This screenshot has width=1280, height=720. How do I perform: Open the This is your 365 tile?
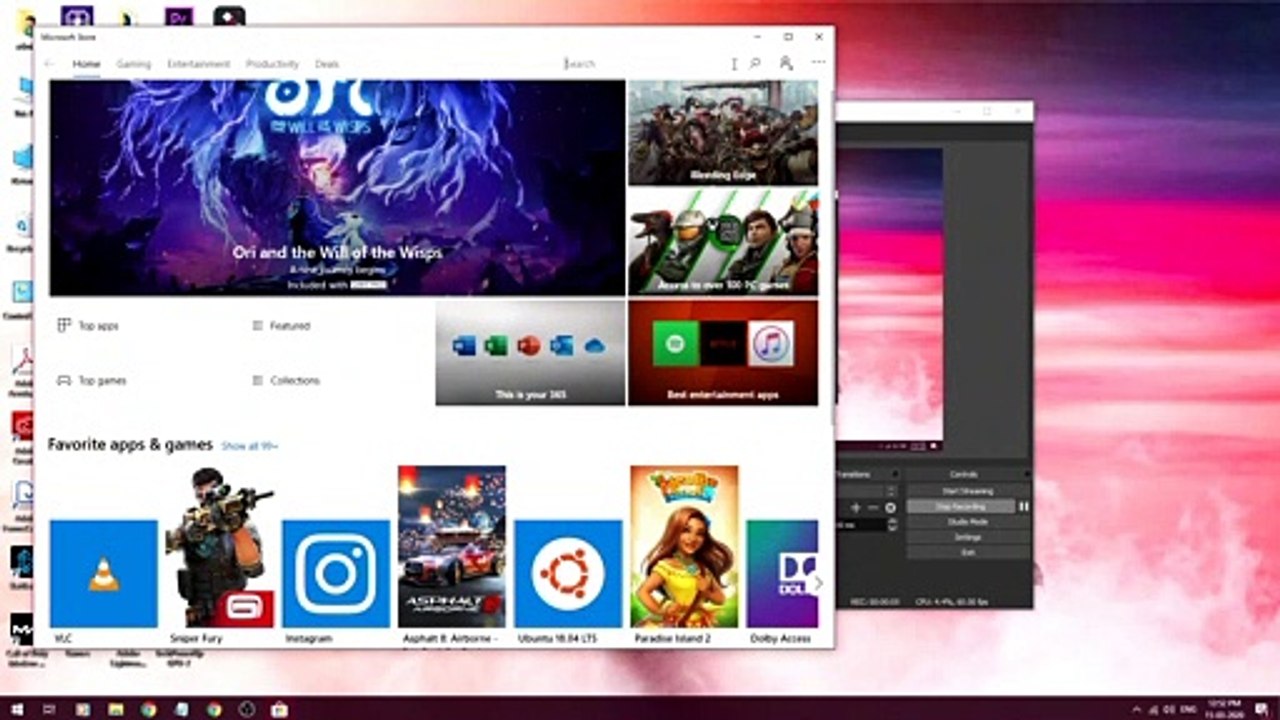coord(530,353)
